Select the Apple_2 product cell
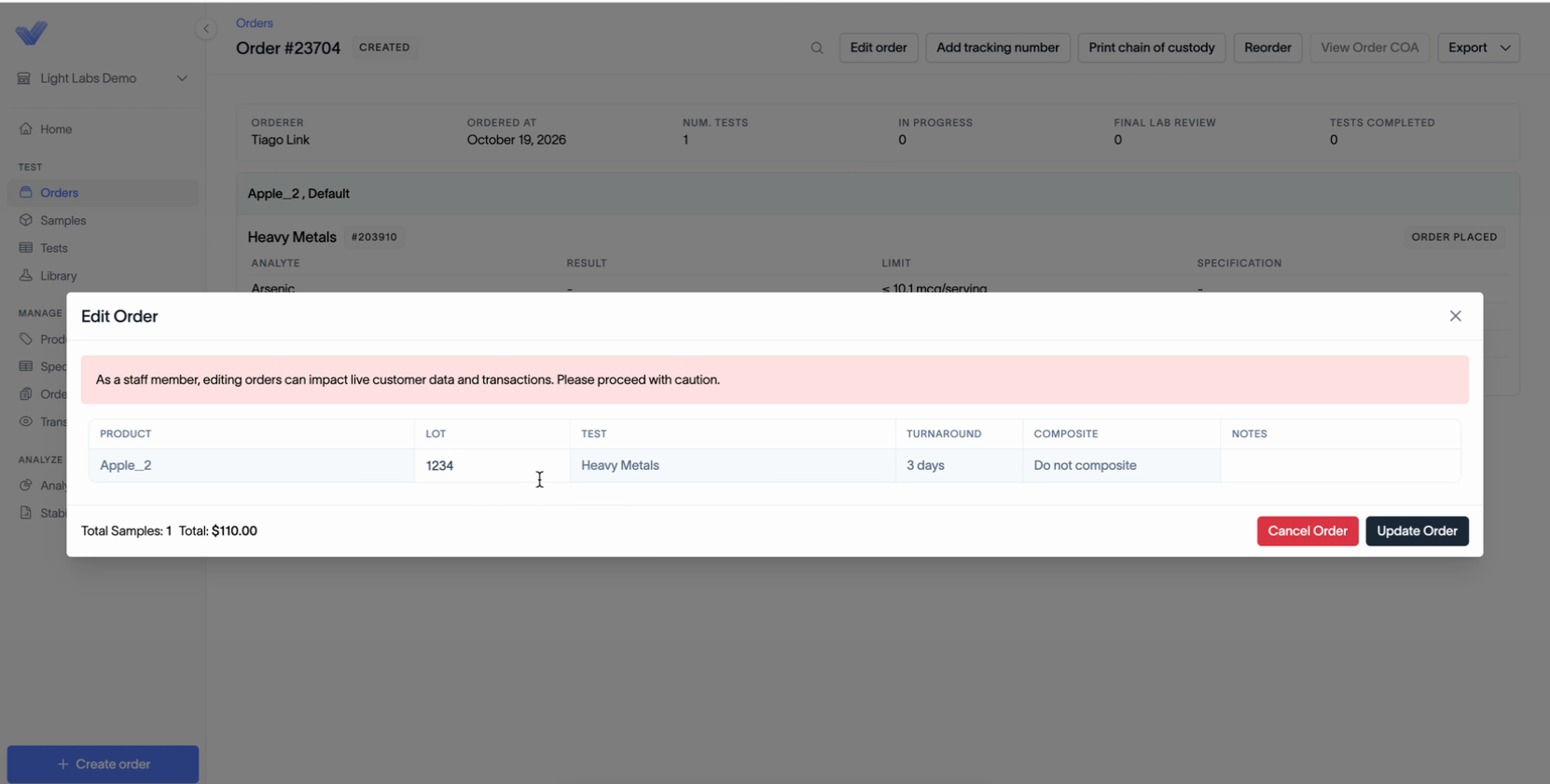This screenshot has width=1550, height=784. tap(252, 465)
